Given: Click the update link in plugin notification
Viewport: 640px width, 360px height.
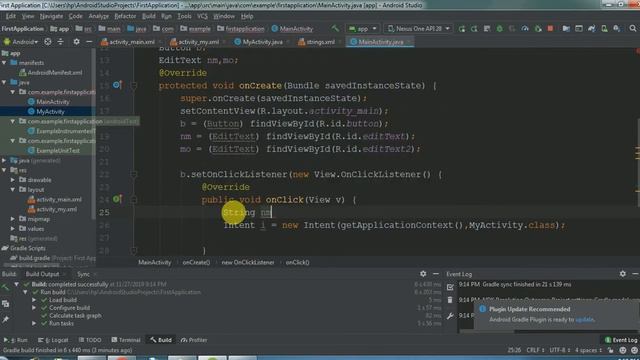Looking at the screenshot, I should coord(584,320).
